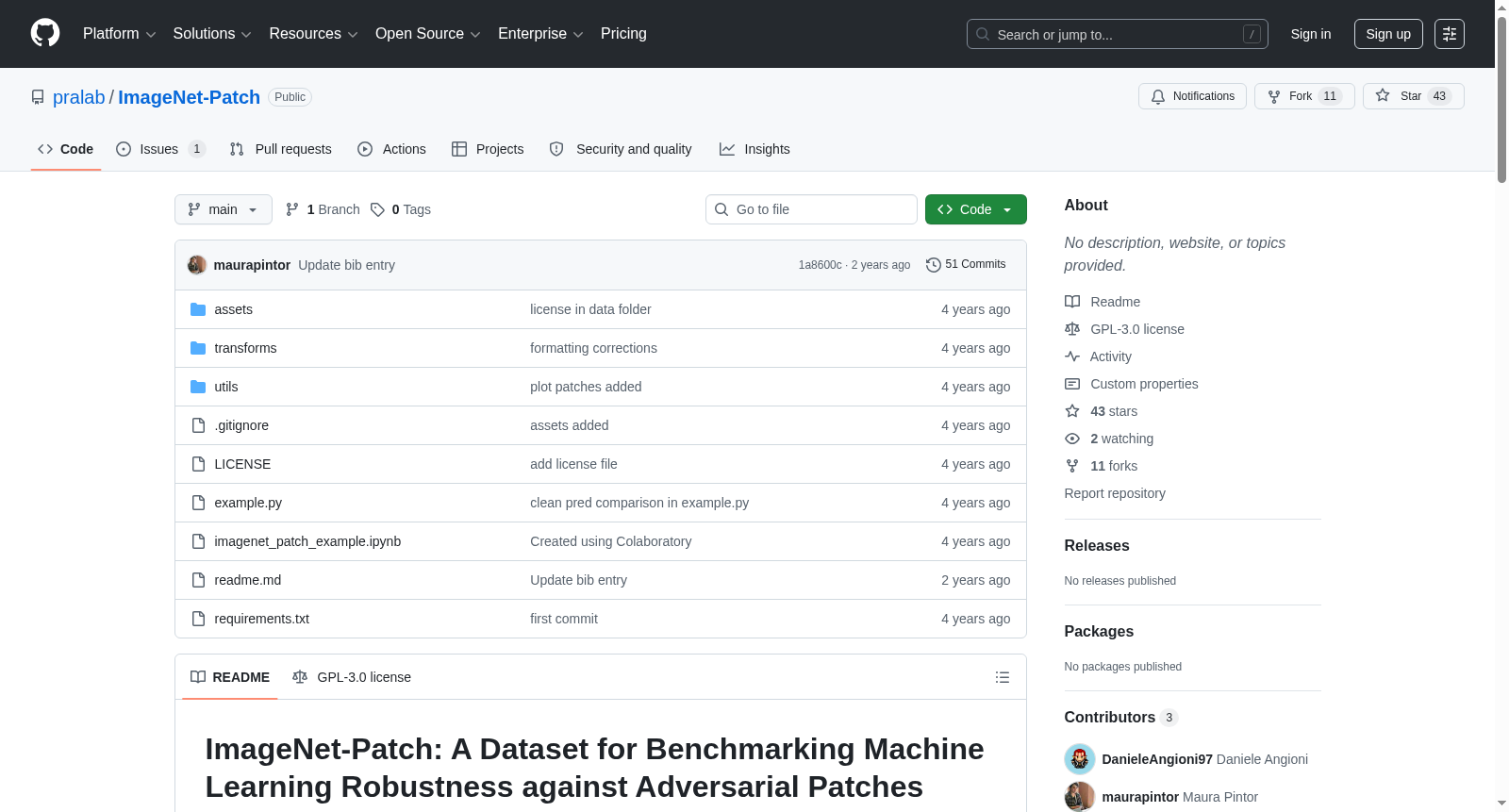Click the star icon in Star button
Screen dimensions: 1509x812
1383,95
